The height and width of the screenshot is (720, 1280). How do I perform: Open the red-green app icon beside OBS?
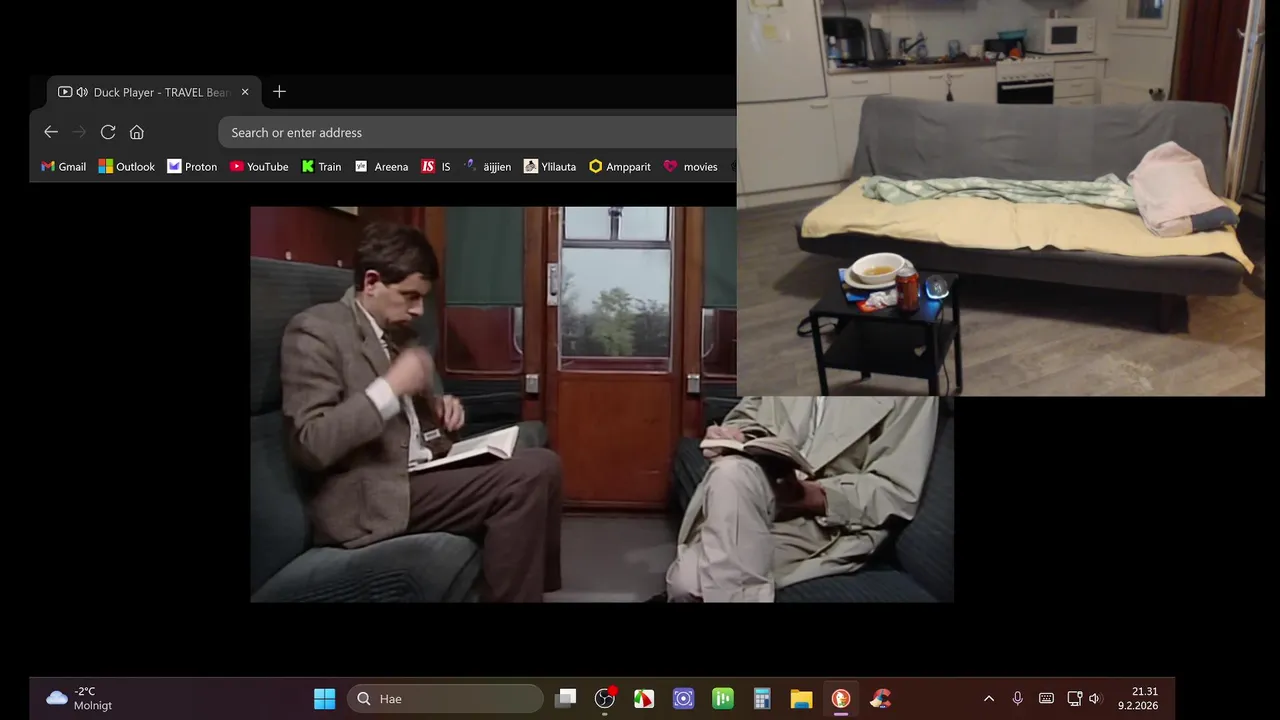(x=644, y=699)
